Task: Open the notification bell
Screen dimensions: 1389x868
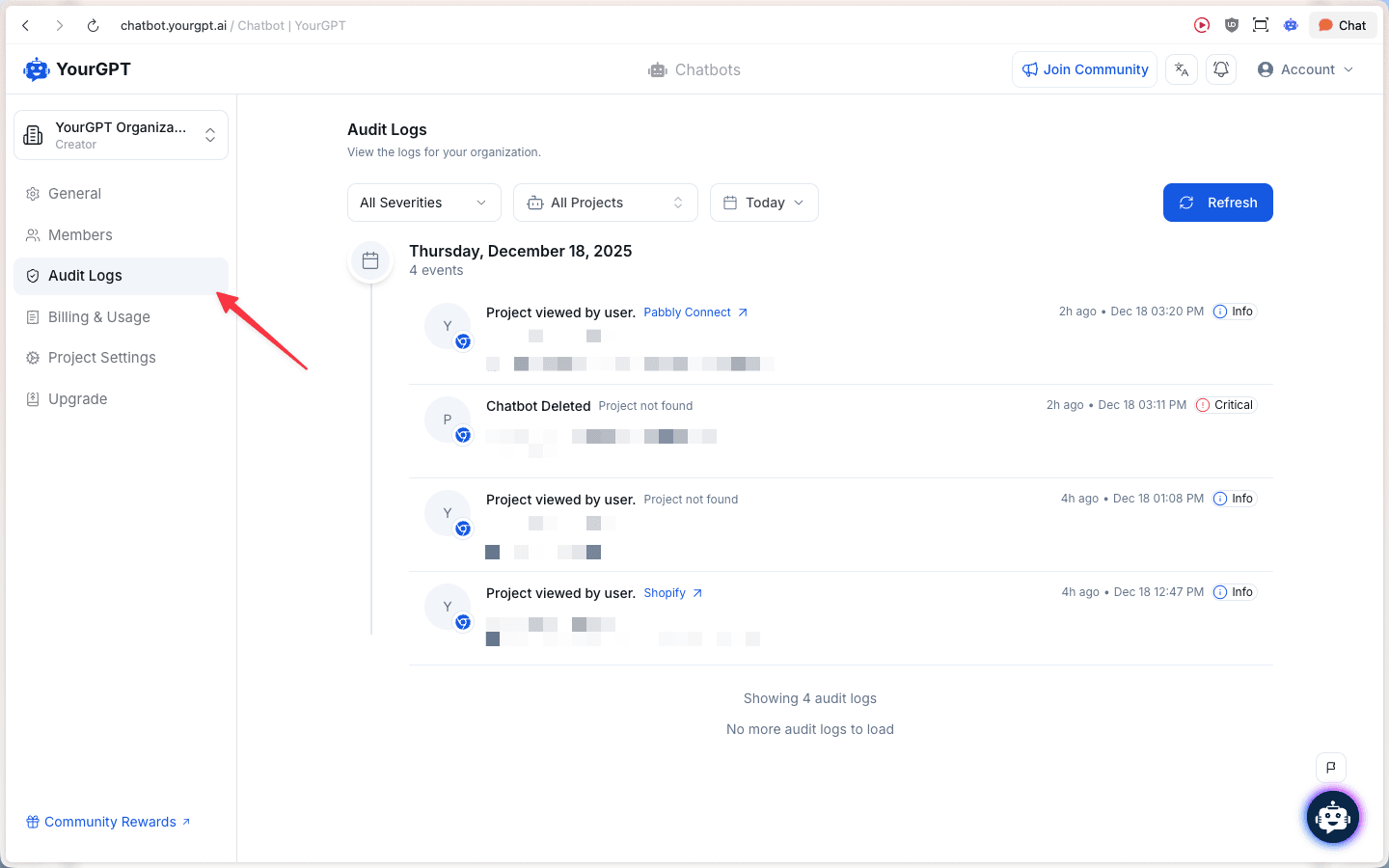Action: (1221, 68)
